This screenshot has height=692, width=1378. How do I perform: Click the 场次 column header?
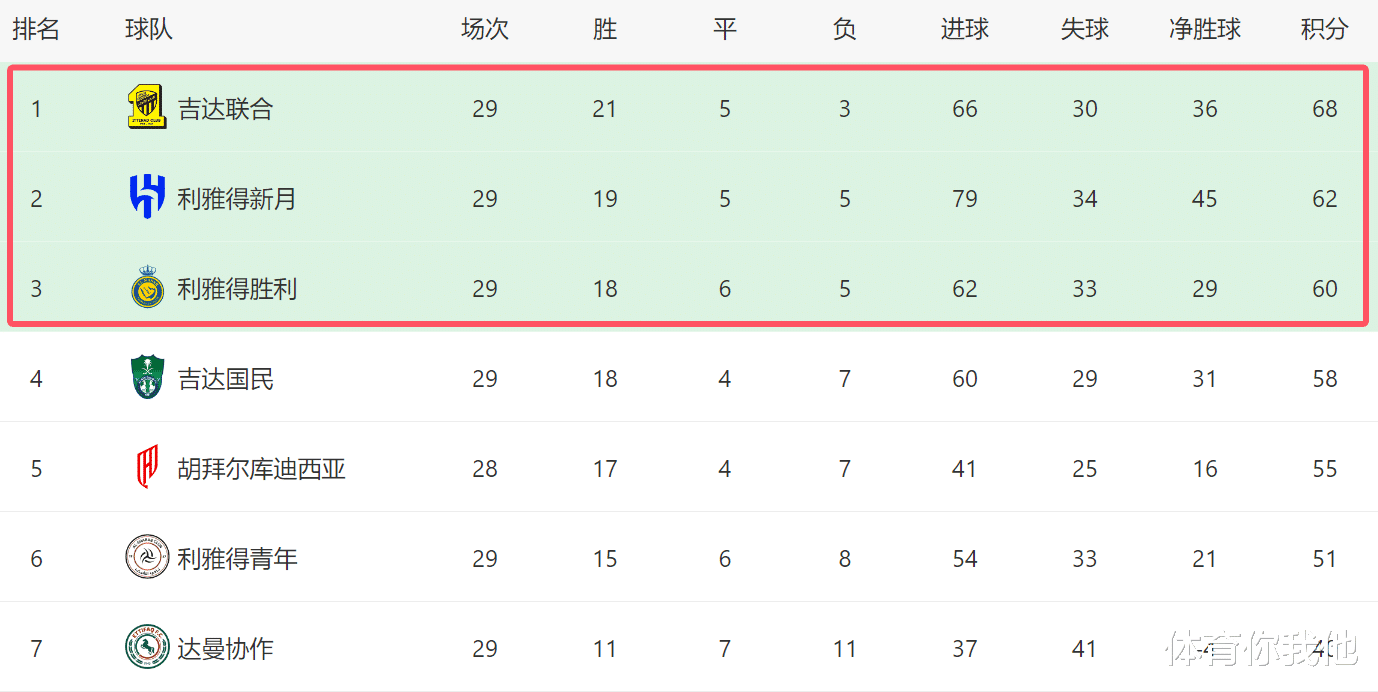pos(485,30)
